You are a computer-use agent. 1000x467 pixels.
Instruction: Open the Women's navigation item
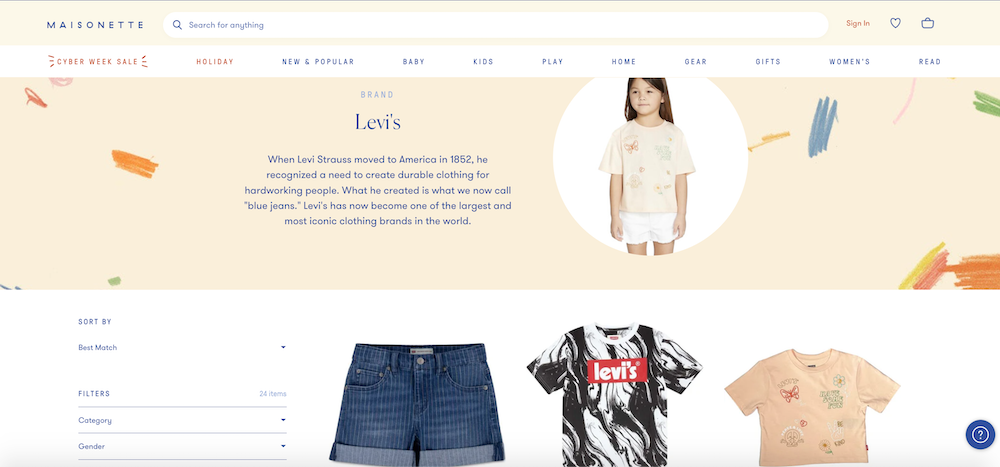[849, 62]
